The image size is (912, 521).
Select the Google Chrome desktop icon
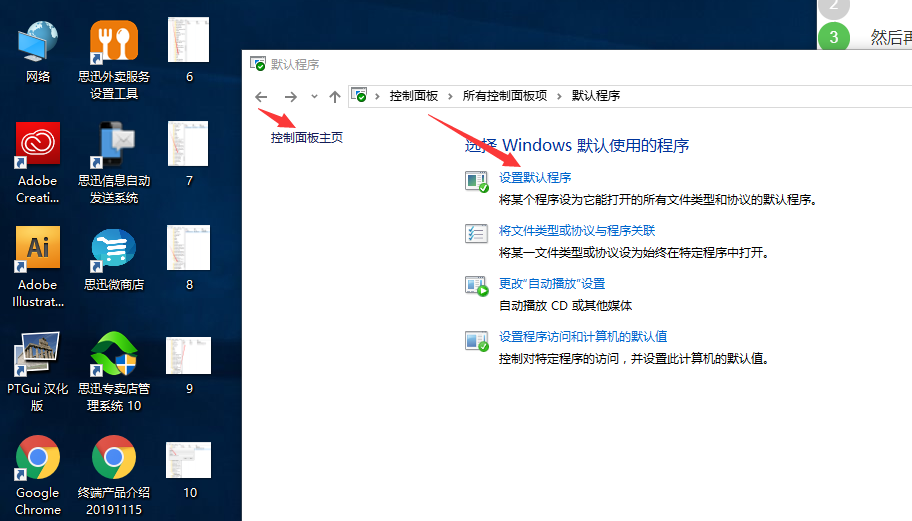tap(38, 475)
